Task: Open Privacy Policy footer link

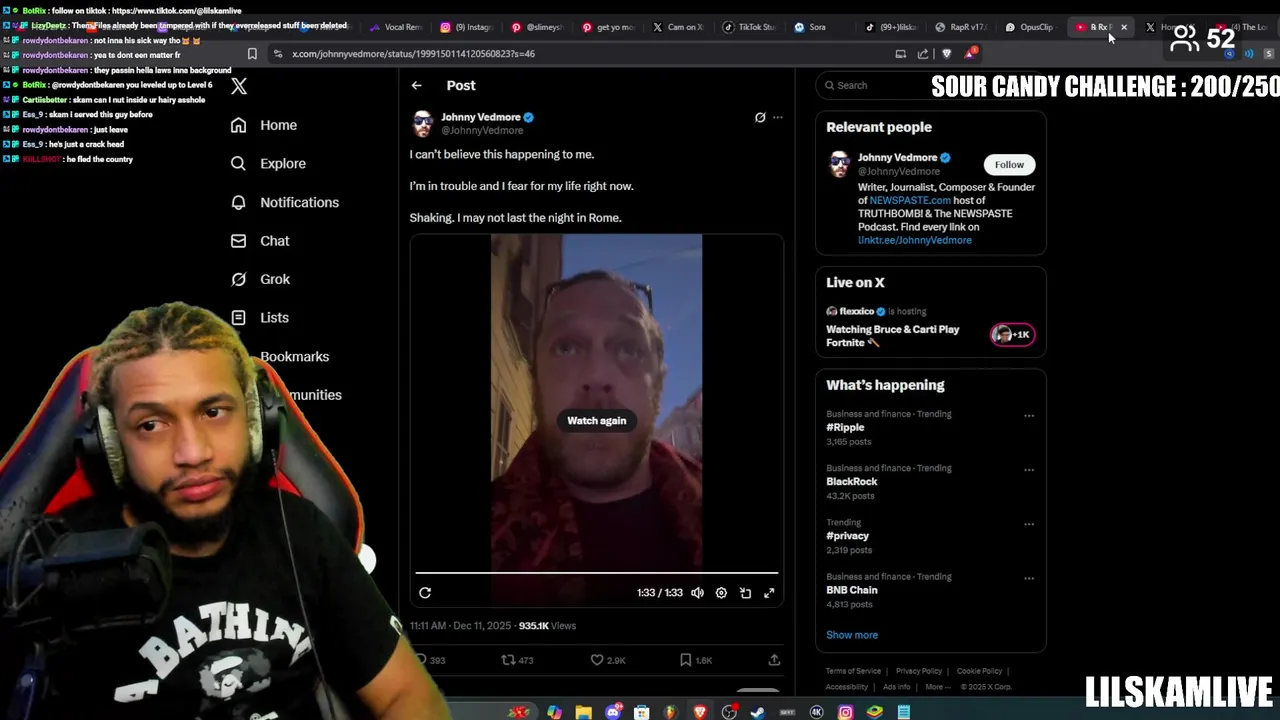Action: (919, 671)
